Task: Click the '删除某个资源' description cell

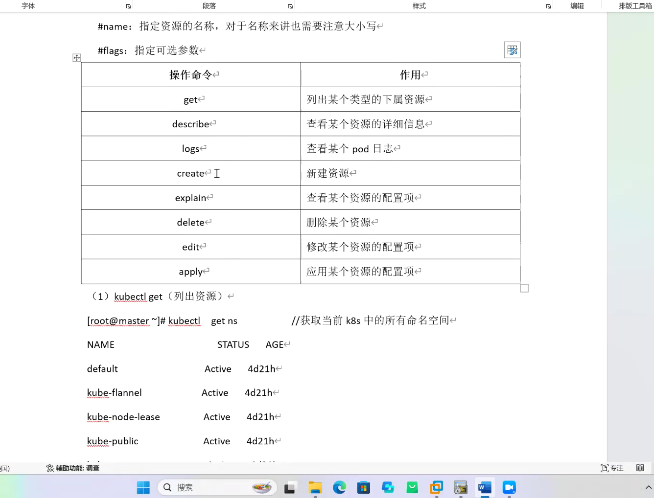Action: [x=410, y=222]
